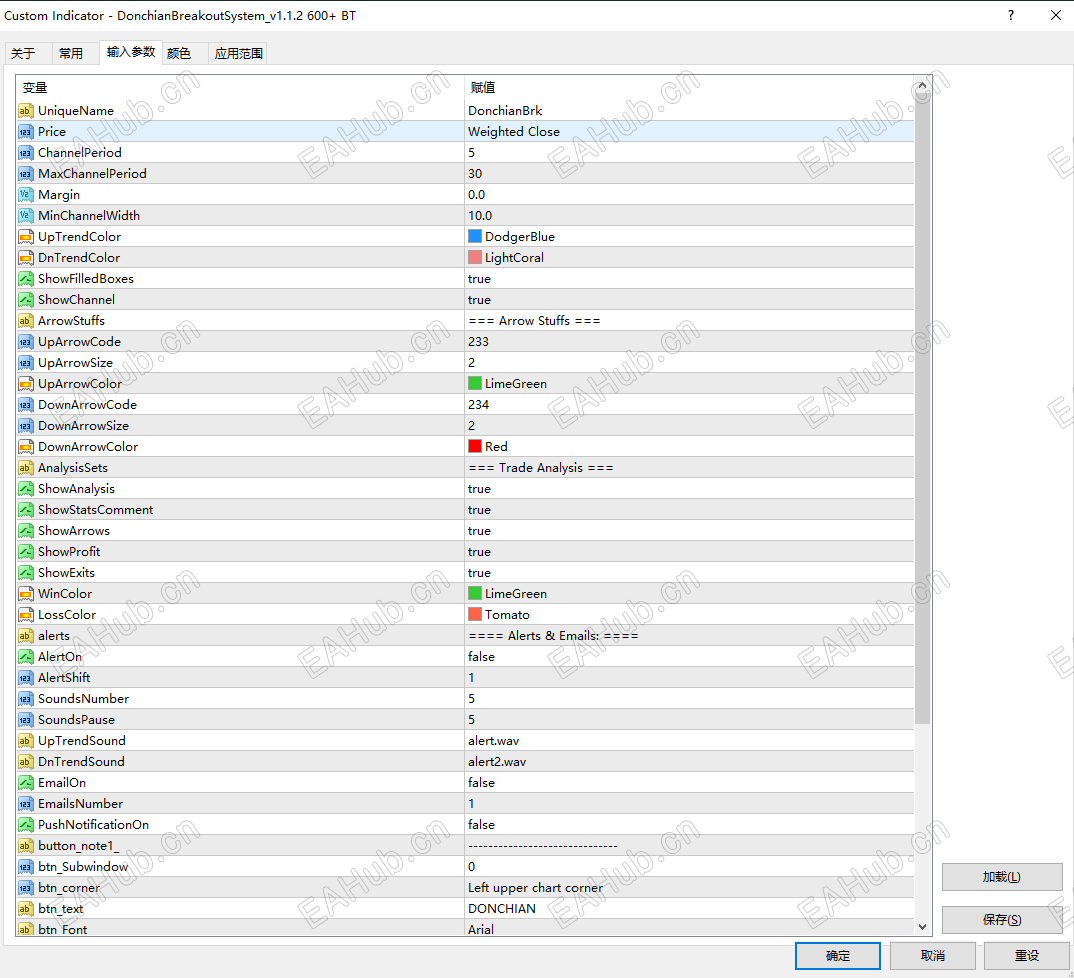Click the 加载(L) button
1074x978 pixels.
pyautogui.click(x=1002, y=877)
